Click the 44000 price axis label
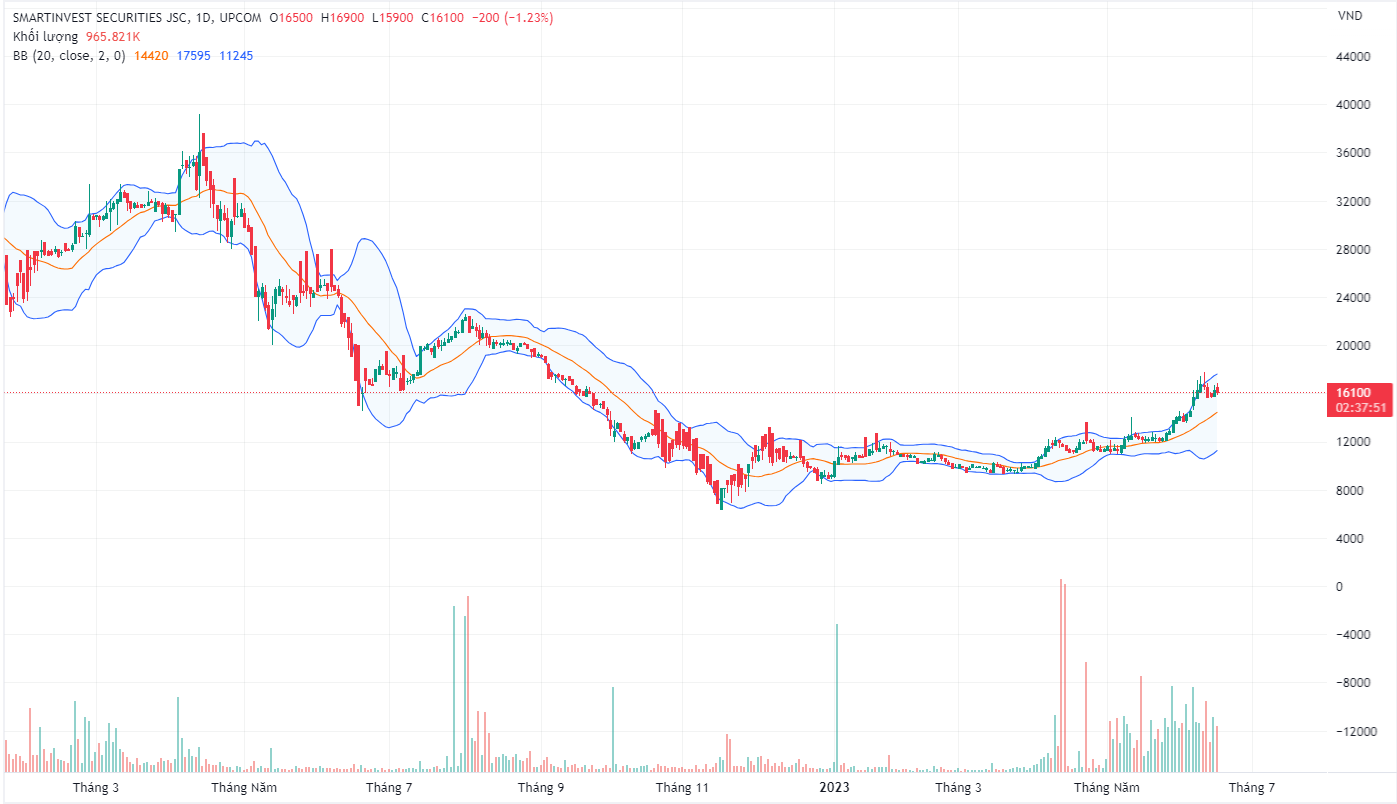Viewport: 1397px width, 804px height. click(x=1353, y=57)
